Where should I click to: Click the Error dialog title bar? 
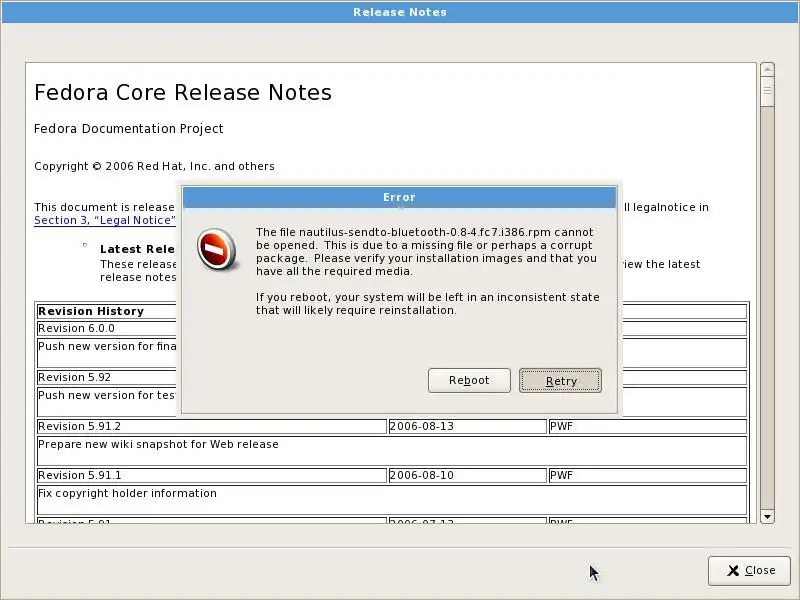point(399,197)
